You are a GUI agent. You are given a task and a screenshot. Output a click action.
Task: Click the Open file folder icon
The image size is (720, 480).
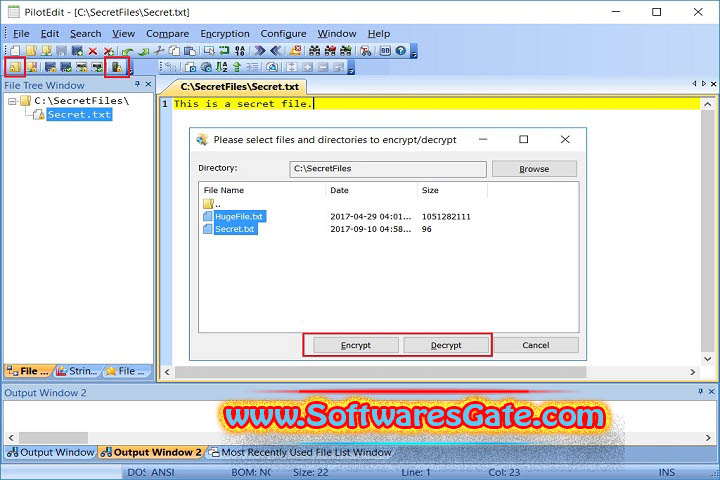click(x=31, y=51)
